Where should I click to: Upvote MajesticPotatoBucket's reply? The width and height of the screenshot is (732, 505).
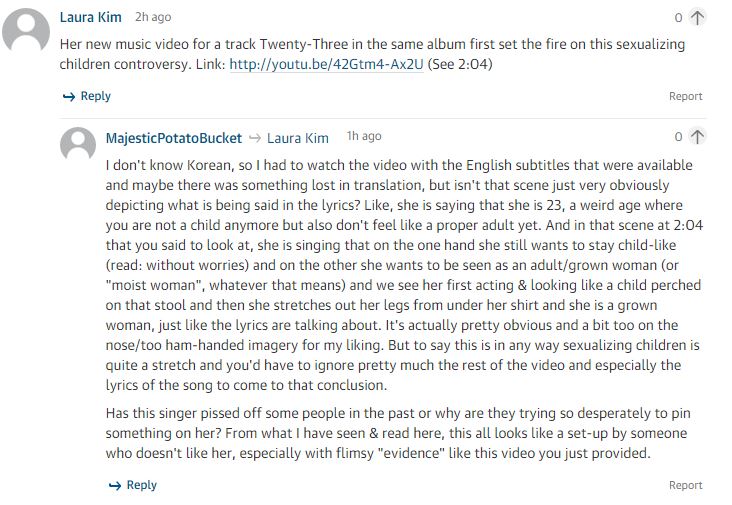[697, 137]
